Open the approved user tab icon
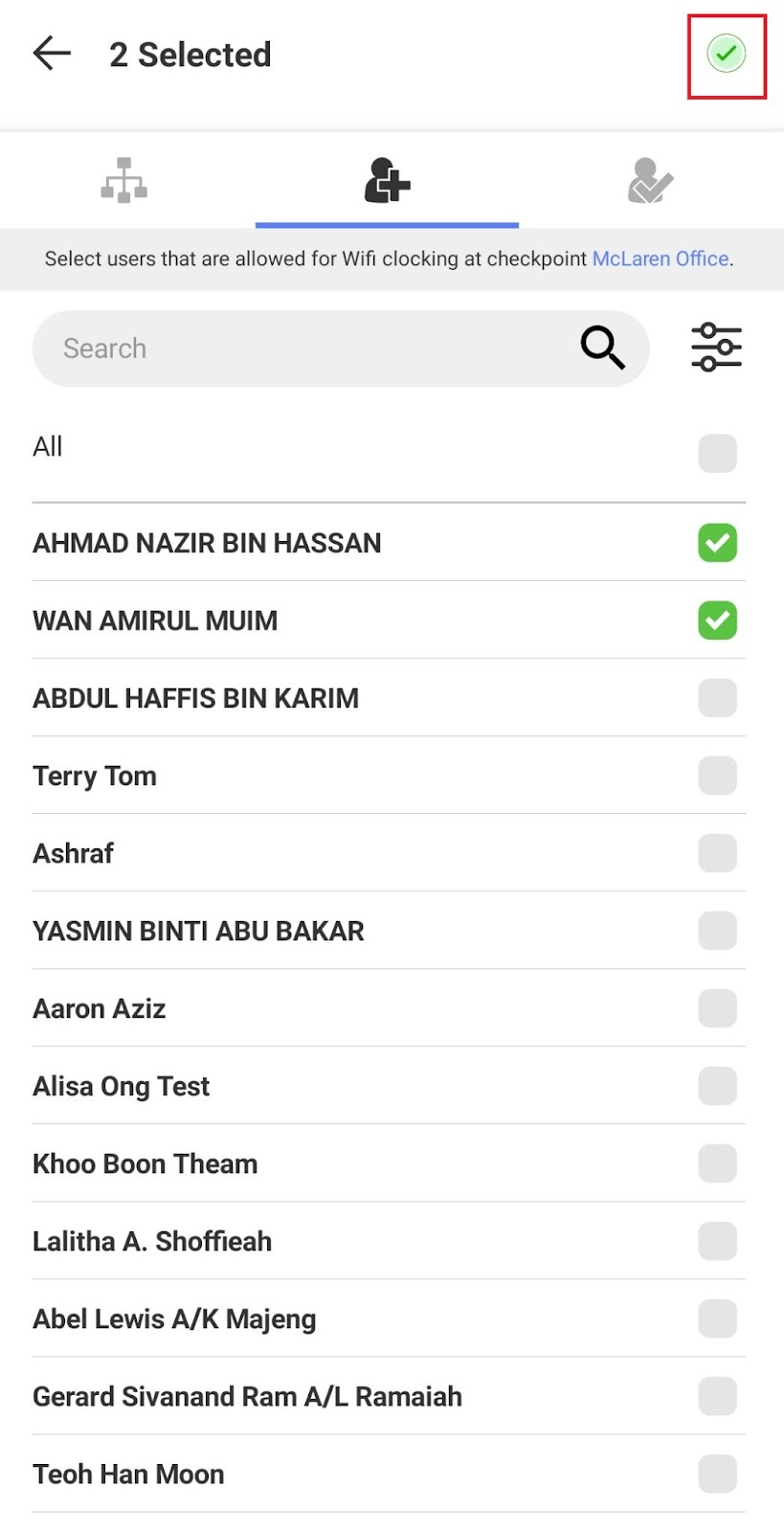The width and height of the screenshot is (784, 1532). click(650, 180)
